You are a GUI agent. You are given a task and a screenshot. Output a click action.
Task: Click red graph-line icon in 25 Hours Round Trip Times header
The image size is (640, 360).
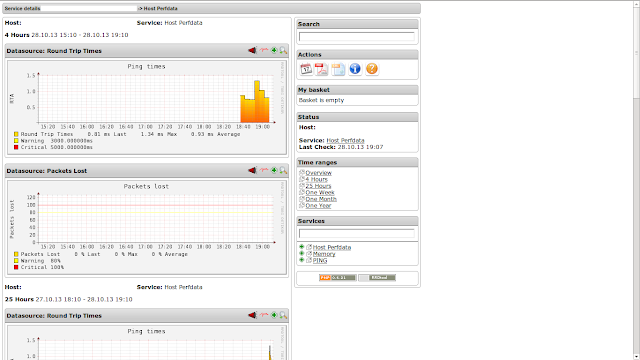[x=264, y=315]
